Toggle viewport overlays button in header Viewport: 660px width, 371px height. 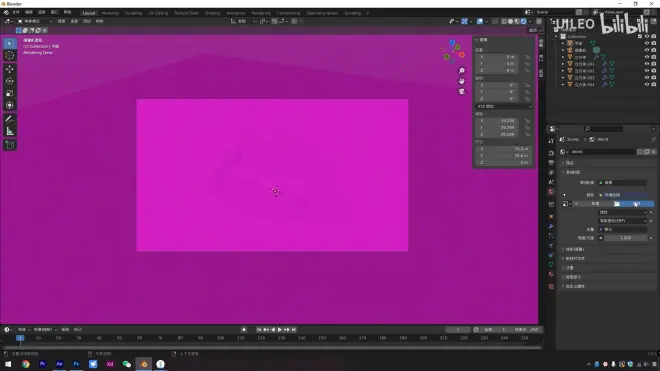coord(480,21)
